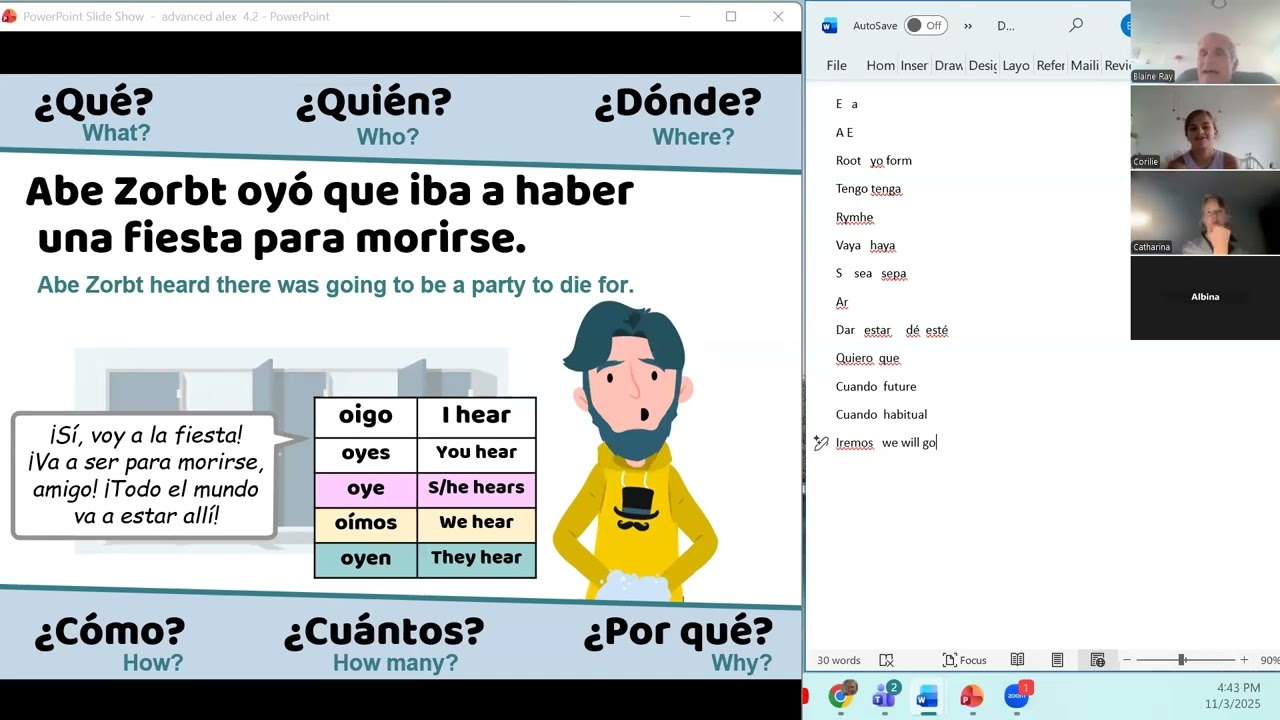
Task: Select Catharina's video thumbnail
Action: pos(1205,212)
